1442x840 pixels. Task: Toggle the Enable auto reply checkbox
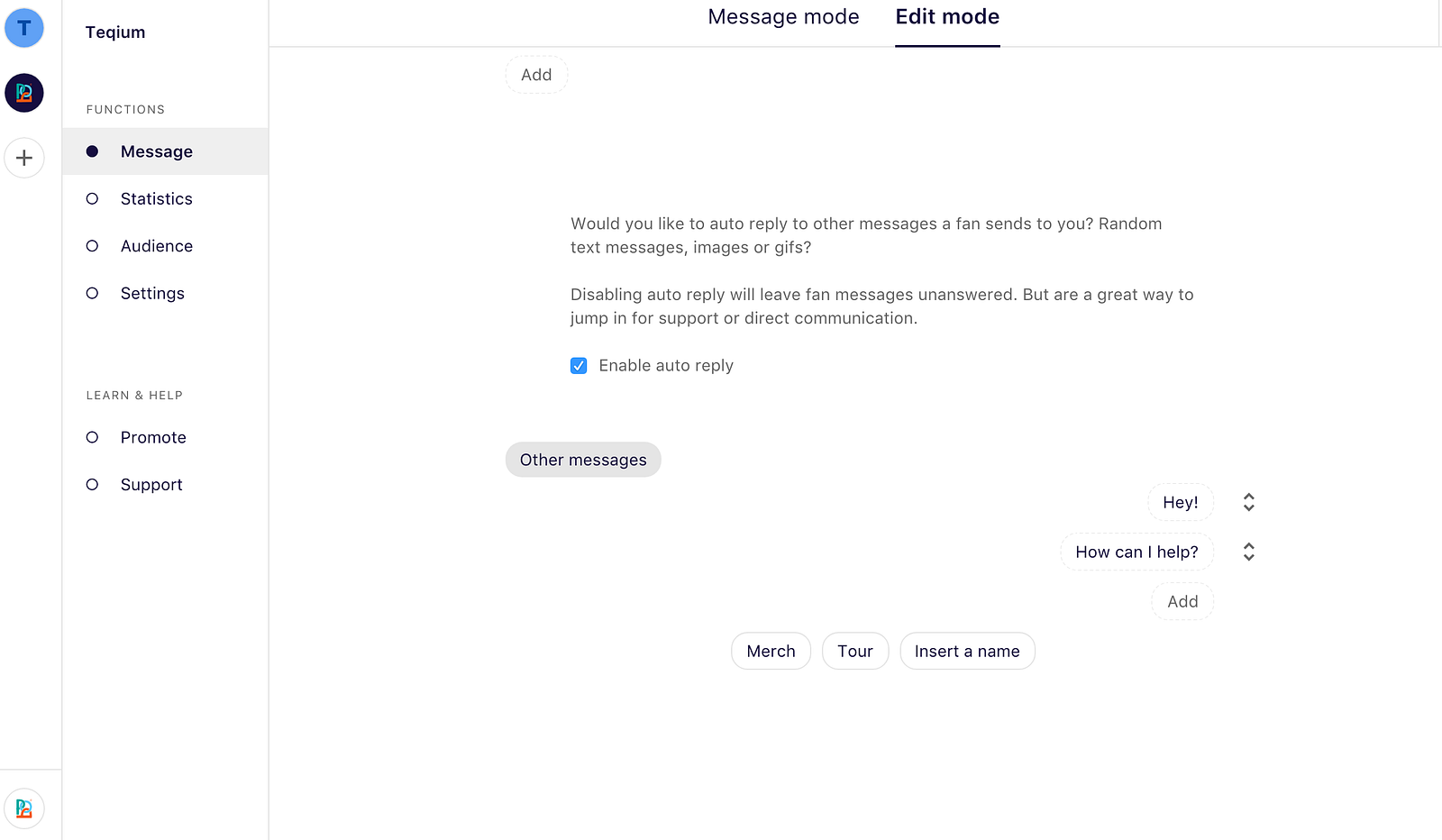[579, 366]
